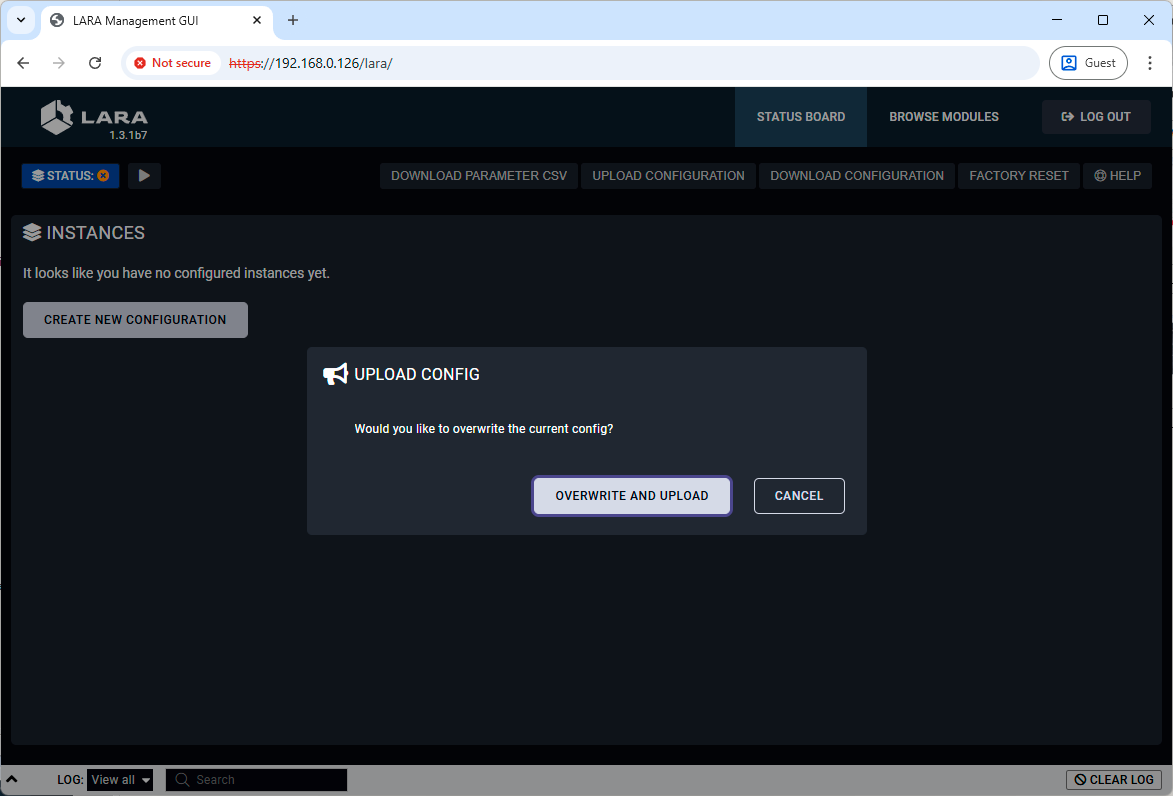
Task: Clear the log with Clear Log button
Action: click(1113, 780)
